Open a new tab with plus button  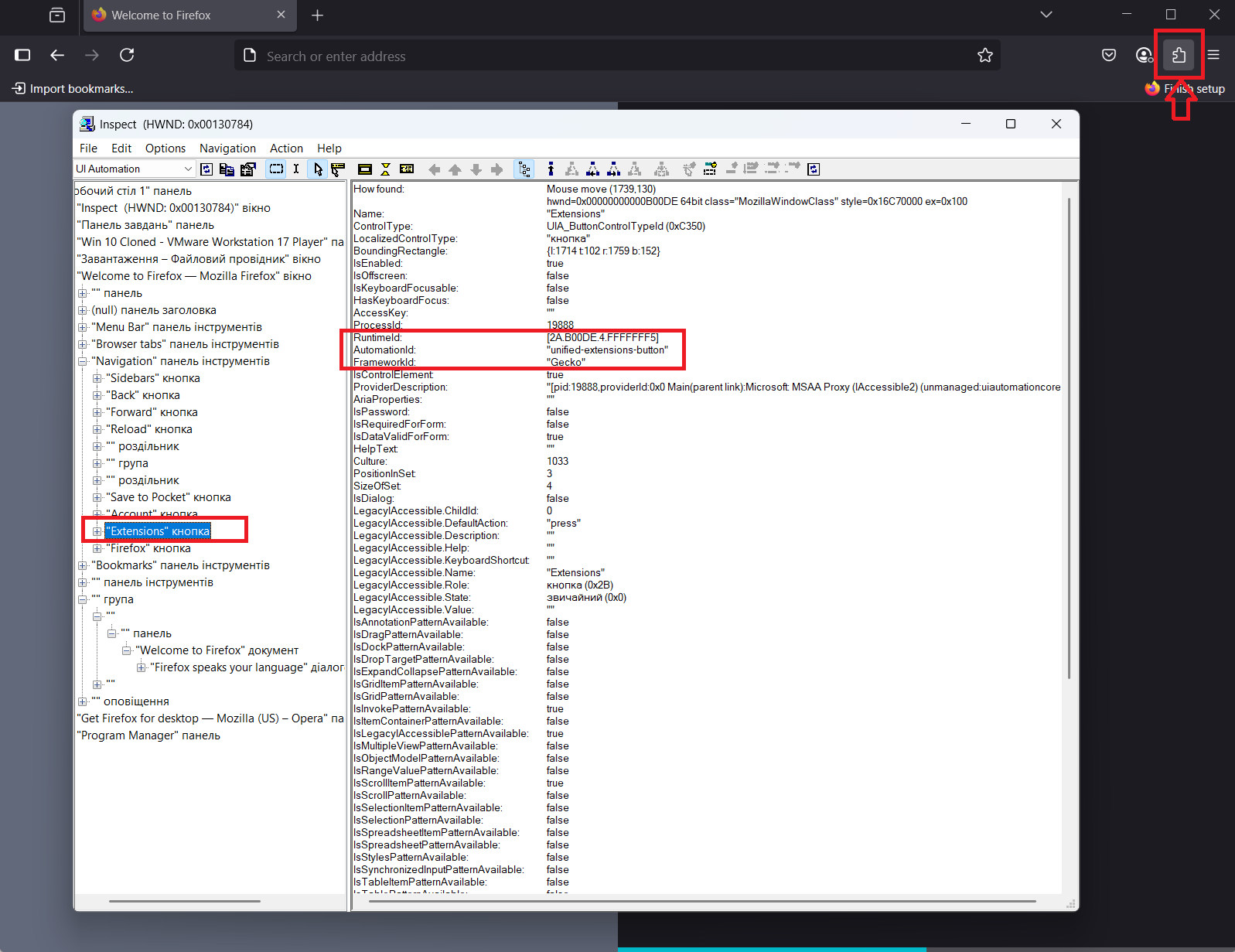(317, 15)
